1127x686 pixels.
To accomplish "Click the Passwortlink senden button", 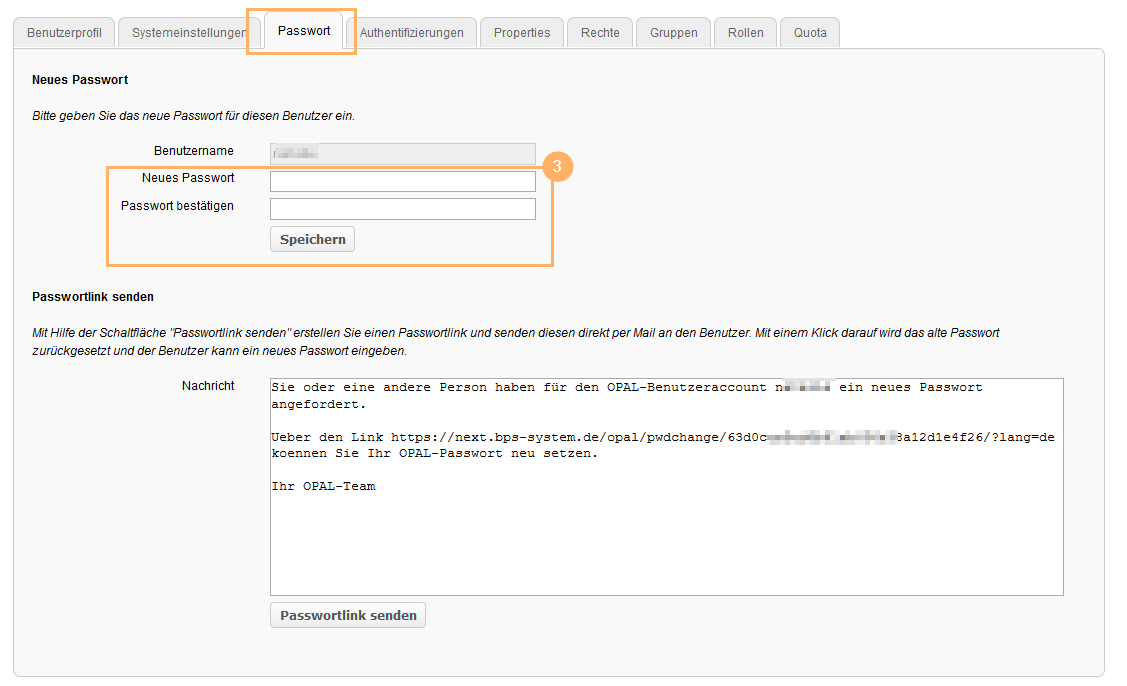I will [x=348, y=615].
